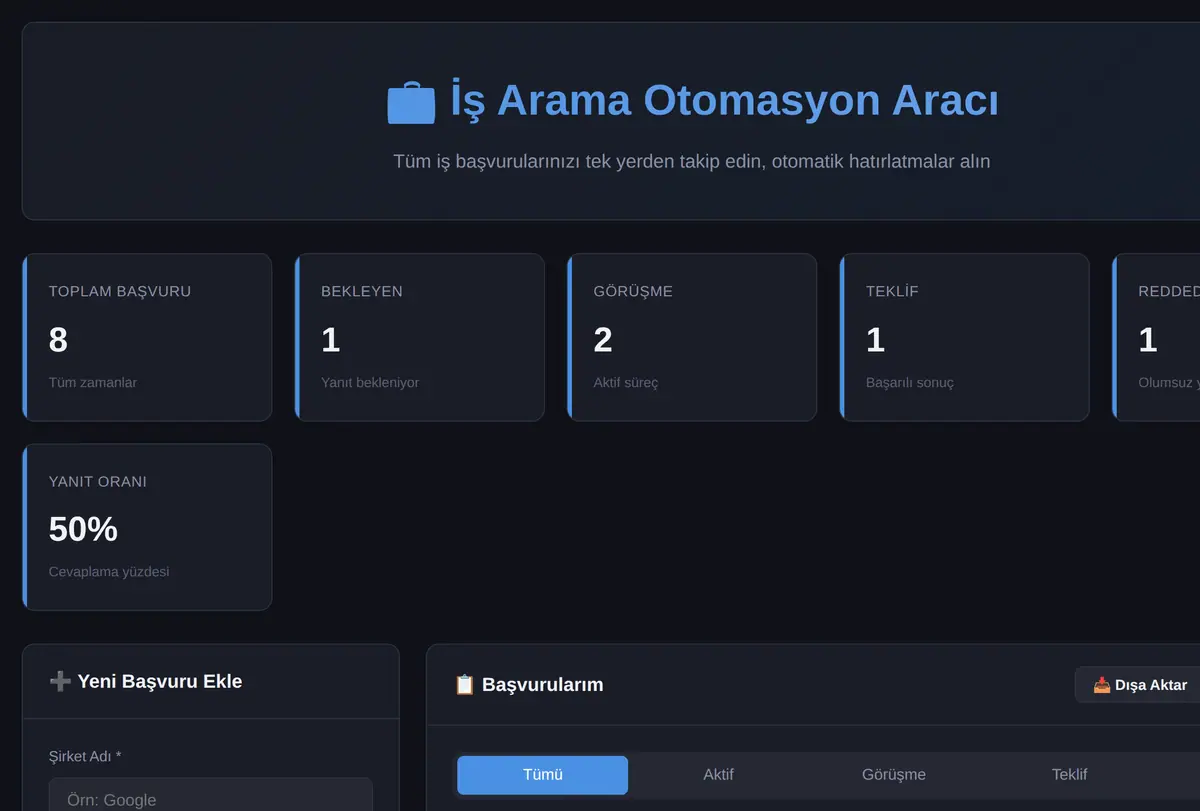Click the plus icon beside Yeni Başvuru Ekle
The height and width of the screenshot is (811, 1200).
point(60,682)
